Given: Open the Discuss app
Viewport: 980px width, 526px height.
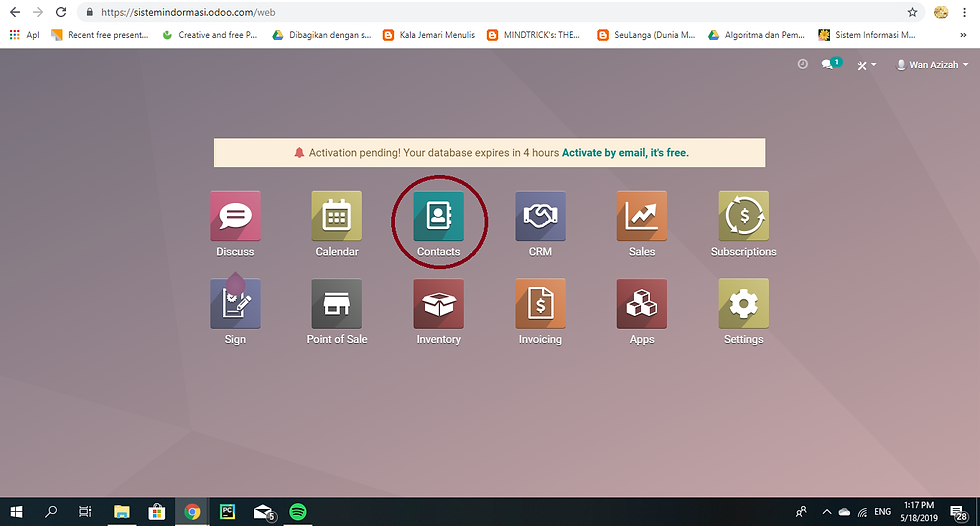Looking at the screenshot, I should (235, 216).
